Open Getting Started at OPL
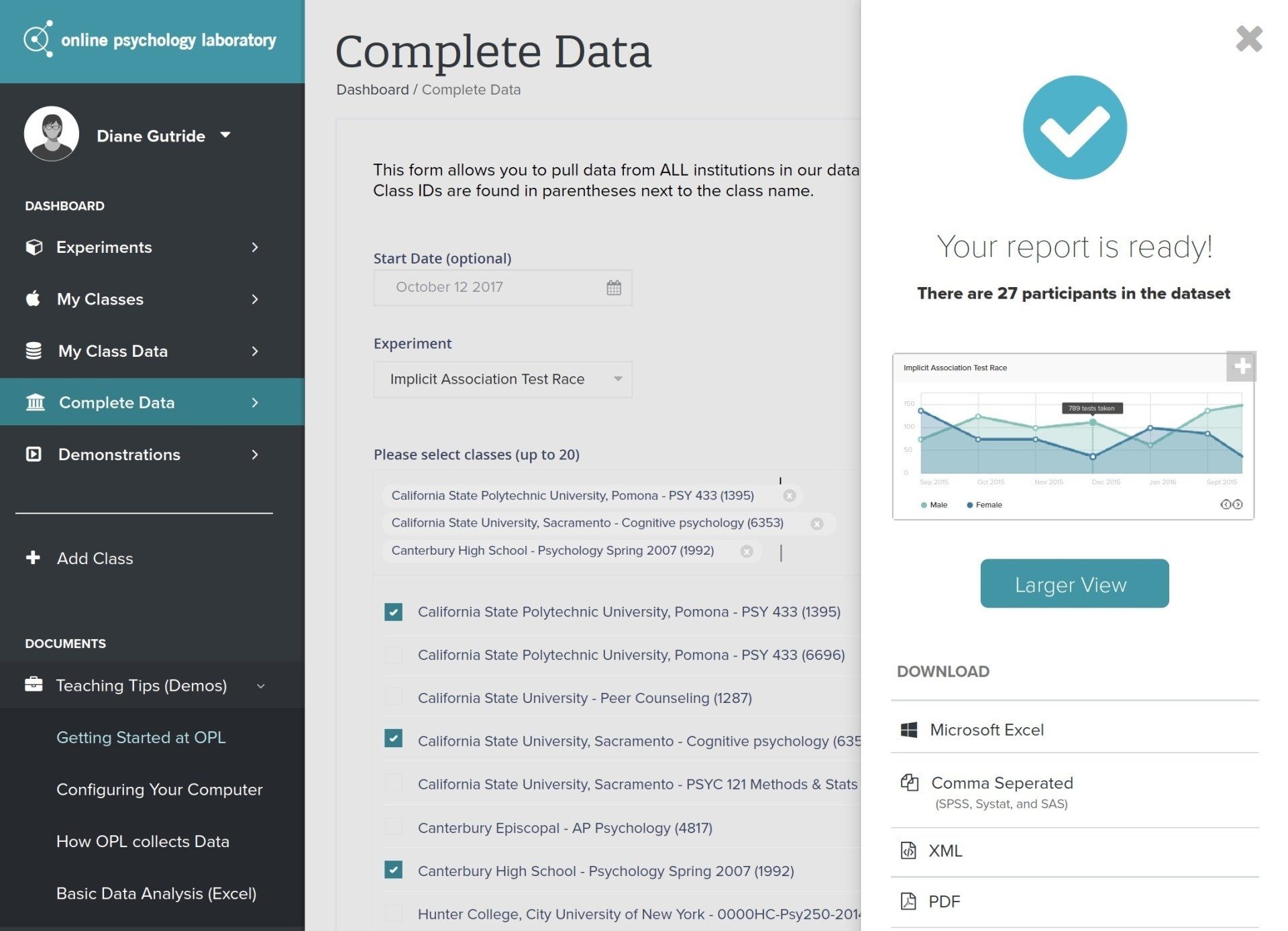This screenshot has width=1288, height=931. coord(141,737)
